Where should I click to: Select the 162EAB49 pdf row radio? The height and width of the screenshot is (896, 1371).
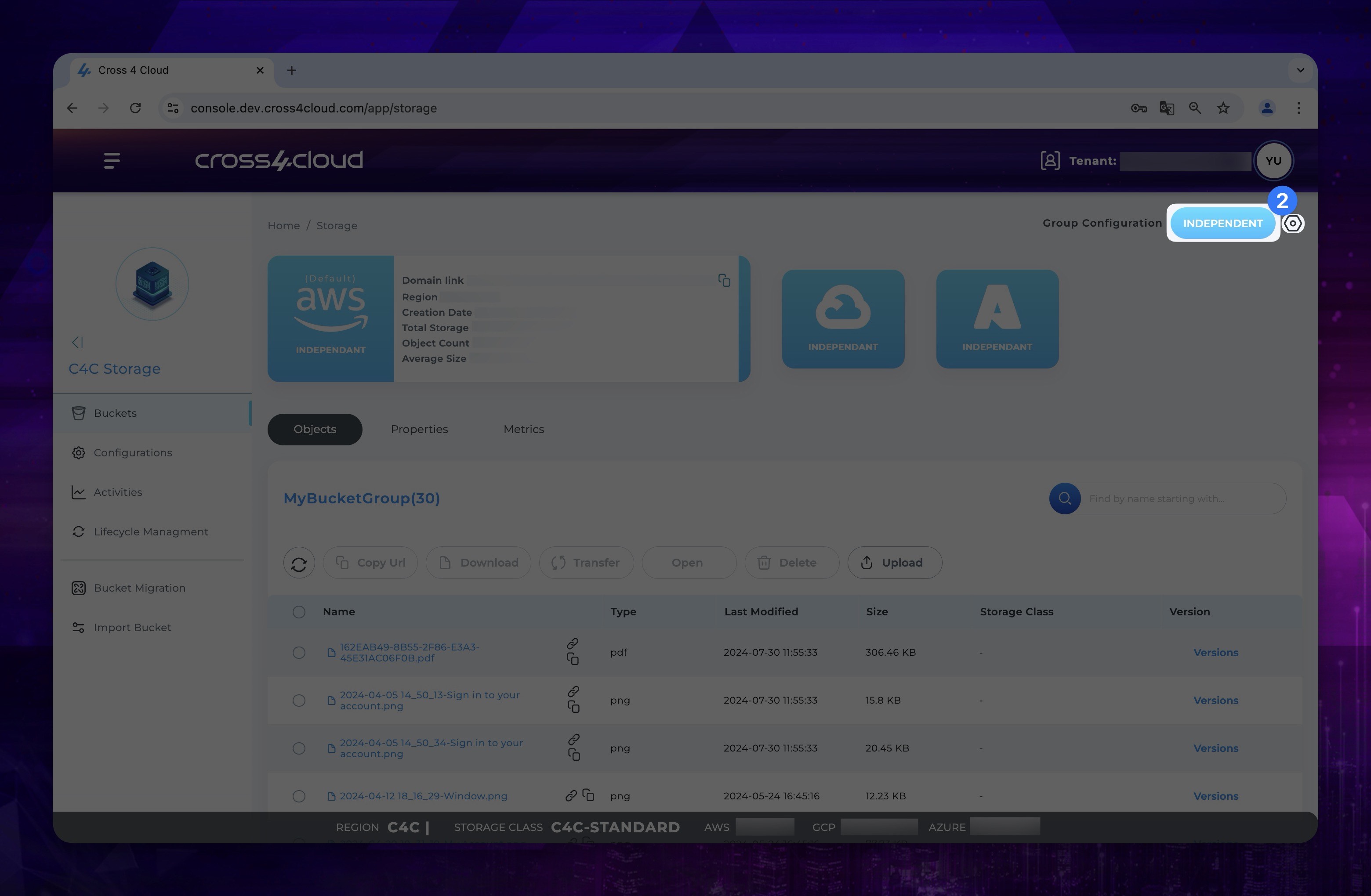point(298,653)
